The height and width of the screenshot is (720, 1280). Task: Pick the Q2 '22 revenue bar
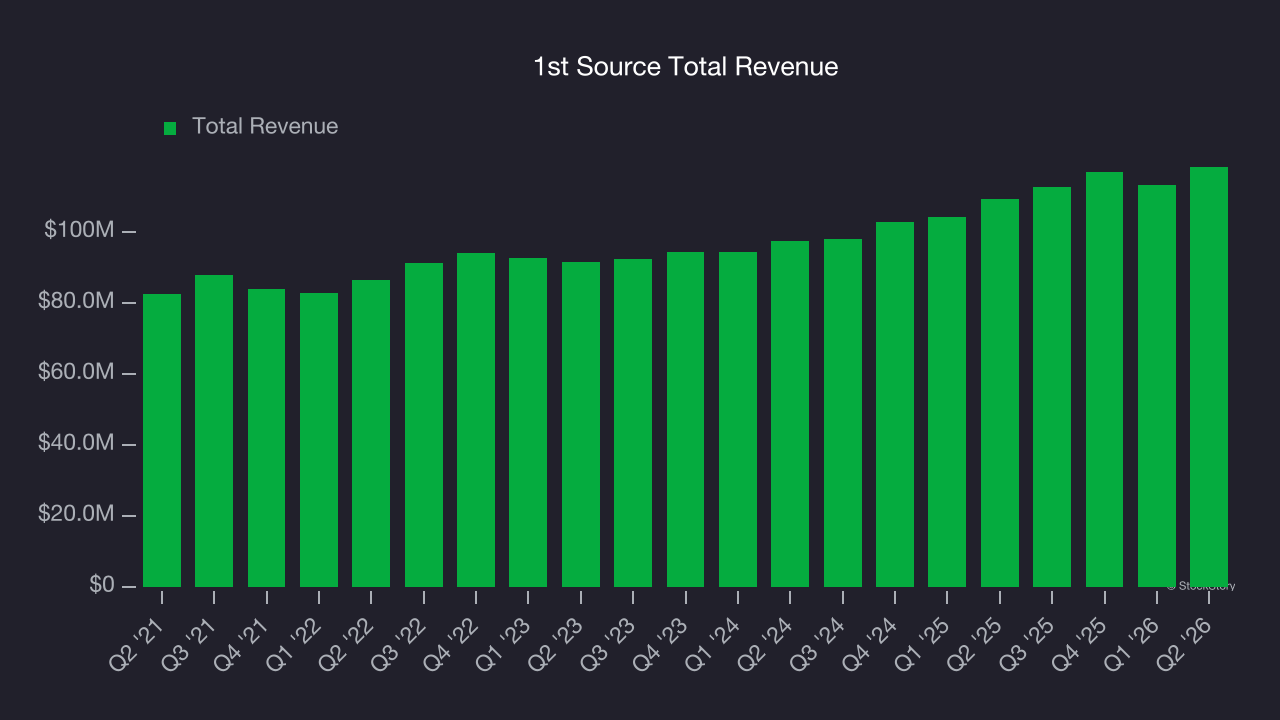[371, 433]
